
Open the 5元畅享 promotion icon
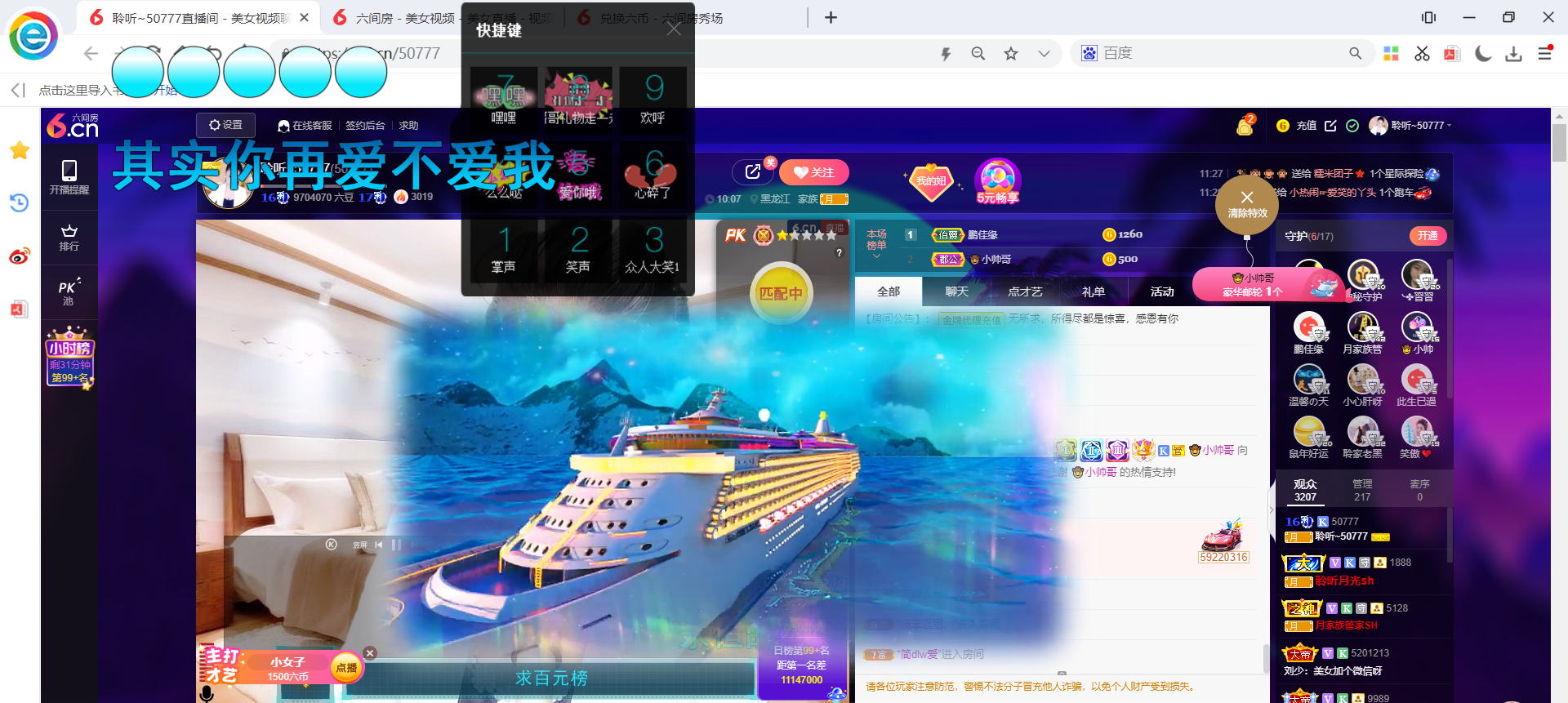tap(998, 181)
